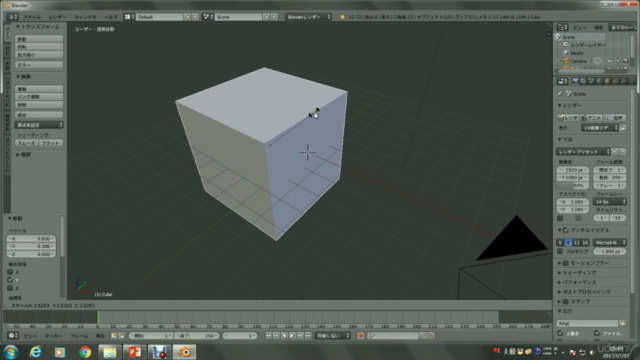Click the フラット shading button
Screen dimensions: 640x360
(51, 143)
